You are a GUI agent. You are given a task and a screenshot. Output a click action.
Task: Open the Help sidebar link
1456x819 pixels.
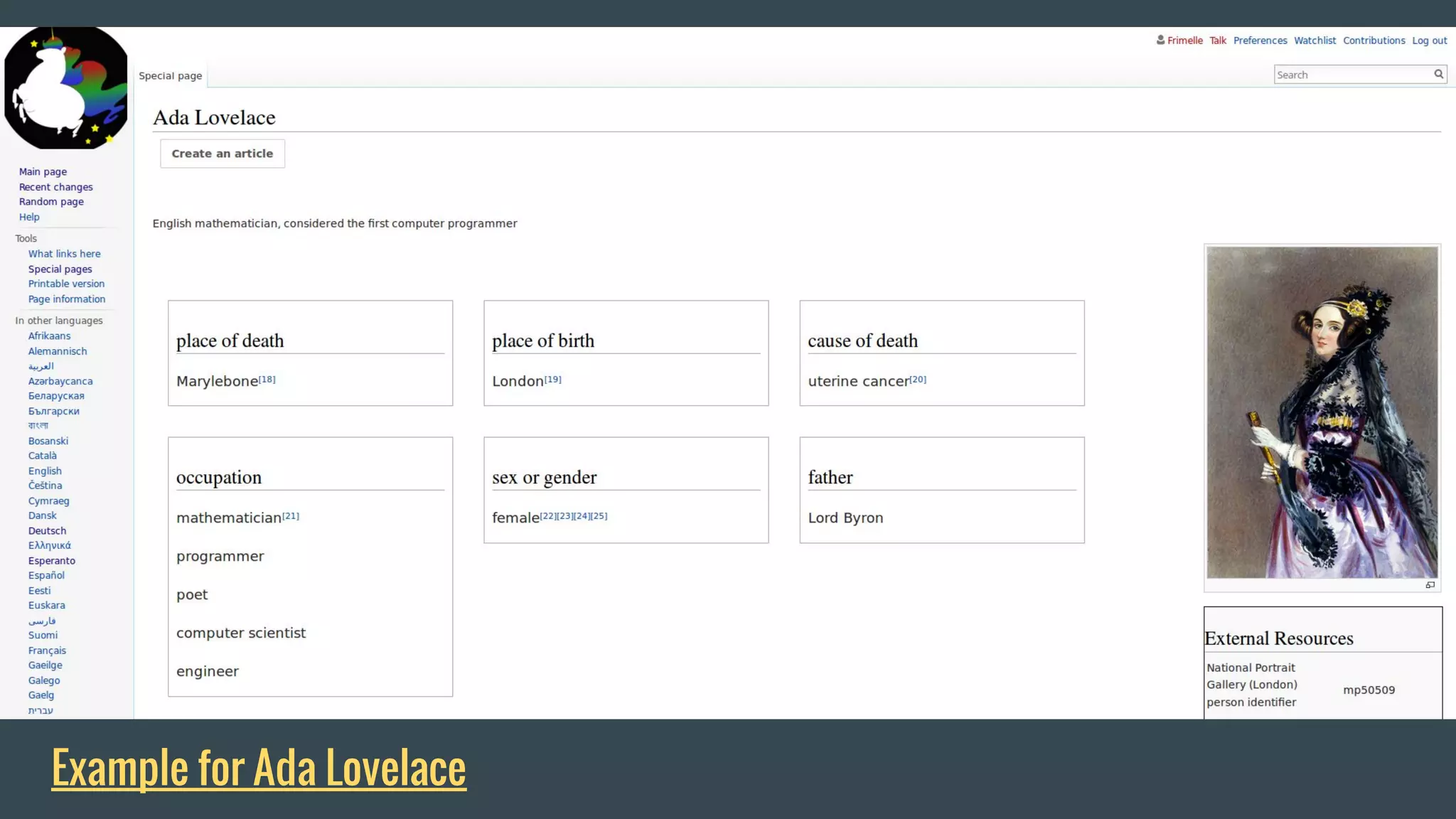pyautogui.click(x=29, y=217)
